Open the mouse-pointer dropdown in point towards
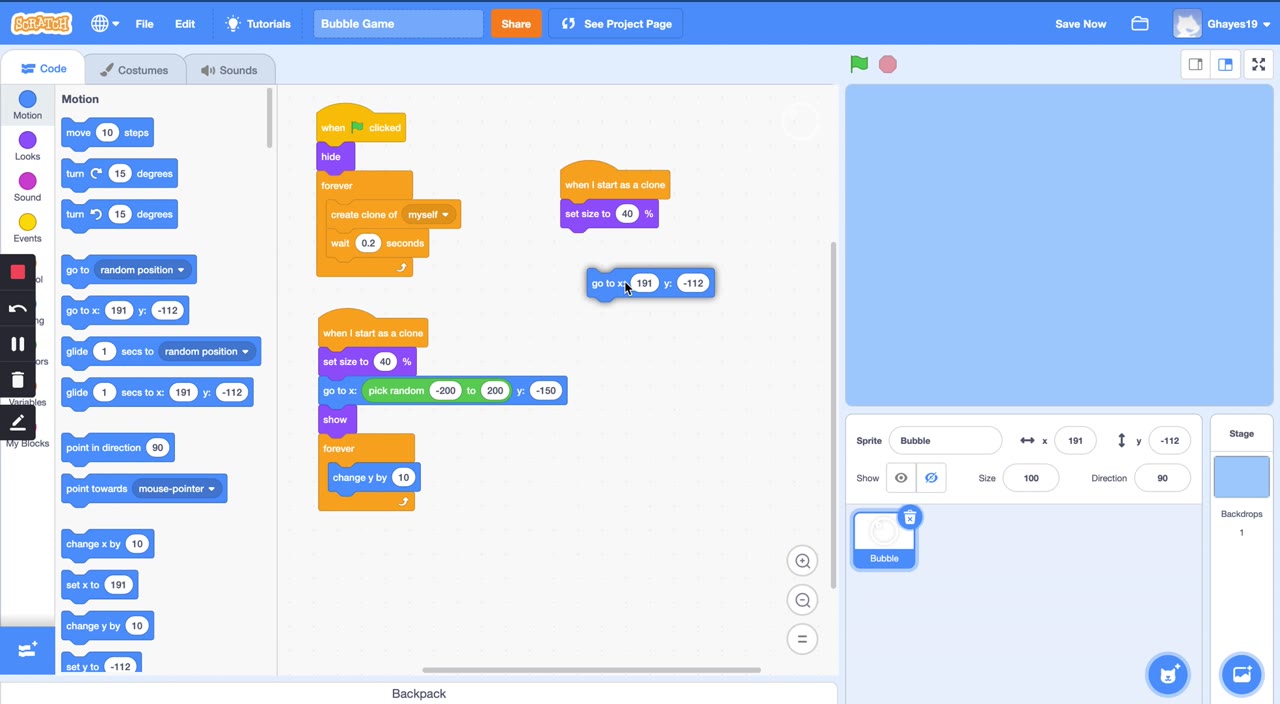Screen dimensions: 1280x704 [211, 489]
